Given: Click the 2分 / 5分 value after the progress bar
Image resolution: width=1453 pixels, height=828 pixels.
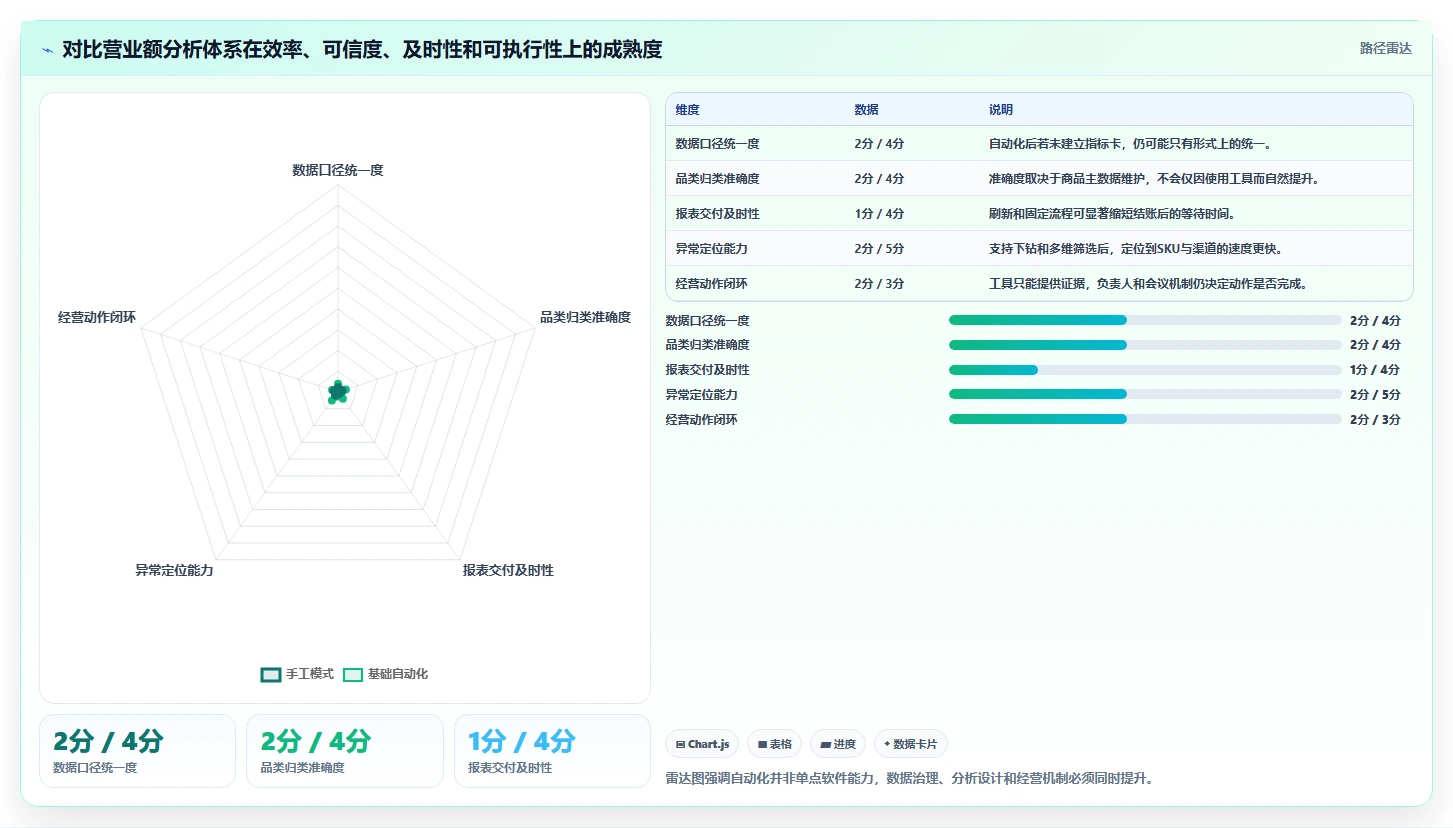Looking at the screenshot, I should (1375, 395).
